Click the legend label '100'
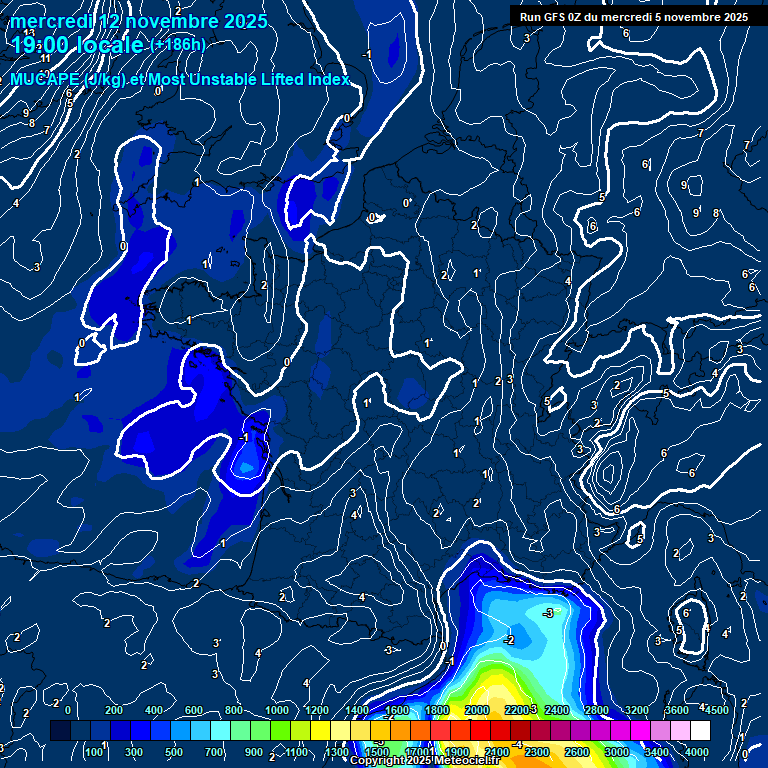 click(94, 752)
